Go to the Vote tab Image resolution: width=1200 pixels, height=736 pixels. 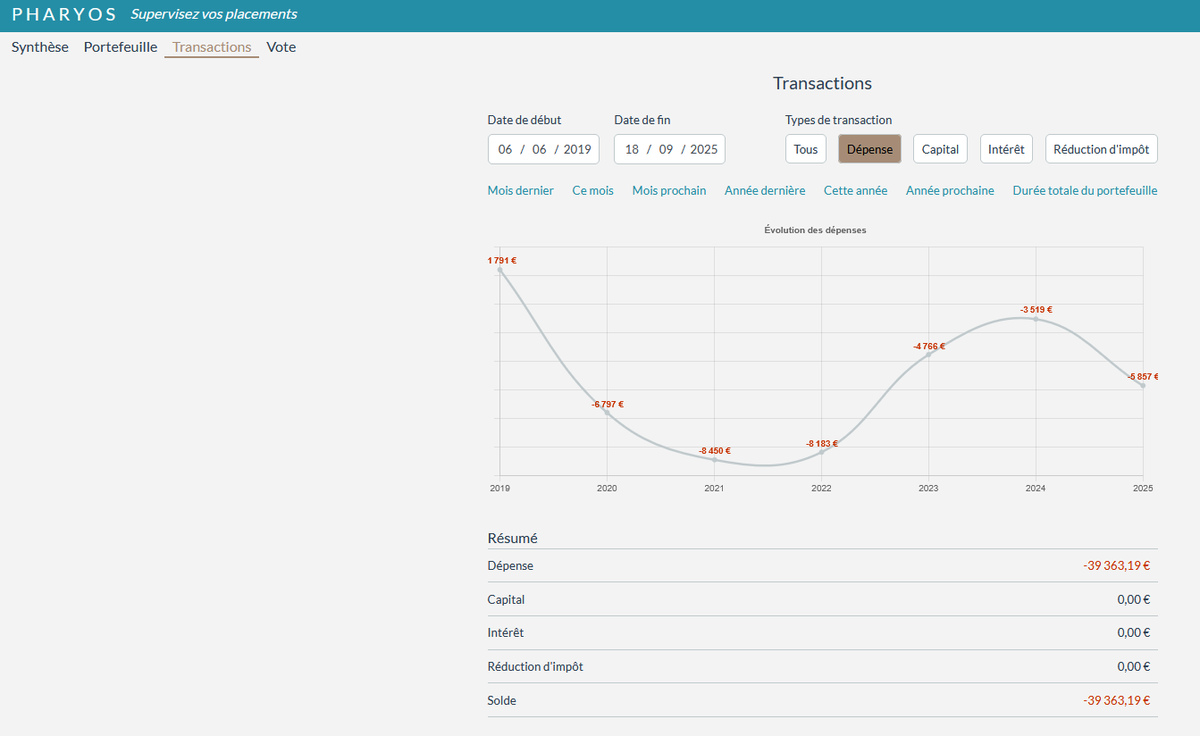click(281, 47)
